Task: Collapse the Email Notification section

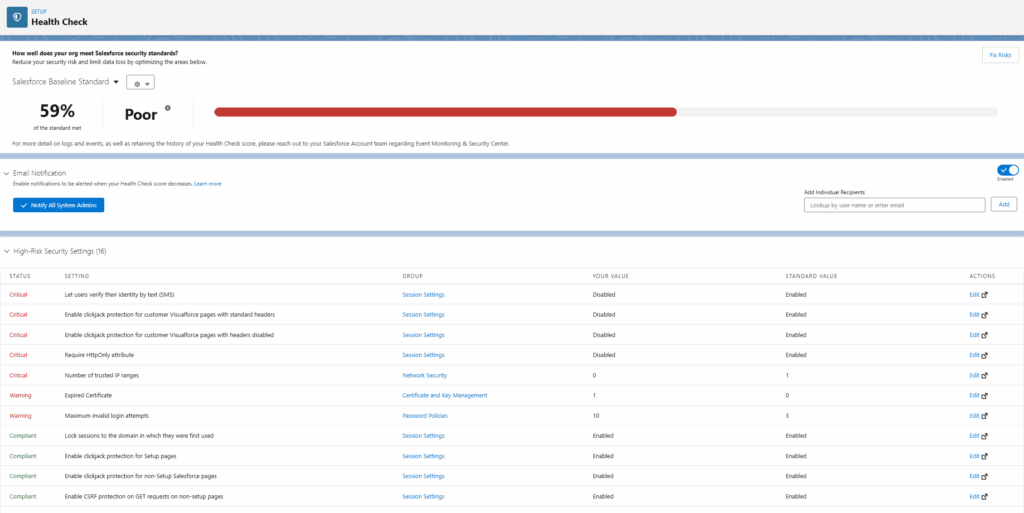Action: pos(7,174)
